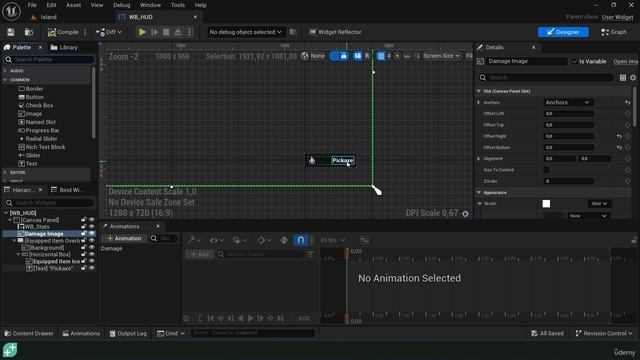Viewport: 640px width, 360px height.
Task: Open the Compile options three-dot menu
Action: tap(85, 32)
